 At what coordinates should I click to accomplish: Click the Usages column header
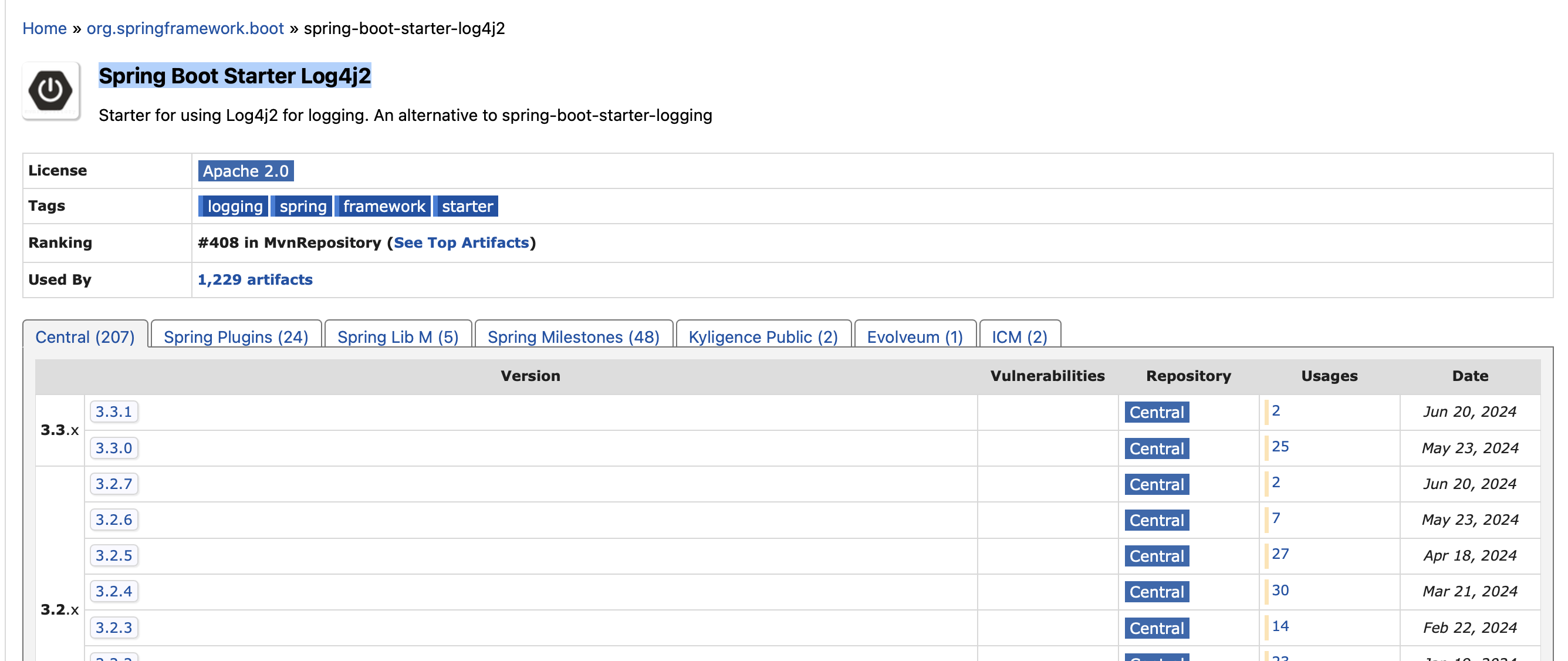click(x=1329, y=376)
